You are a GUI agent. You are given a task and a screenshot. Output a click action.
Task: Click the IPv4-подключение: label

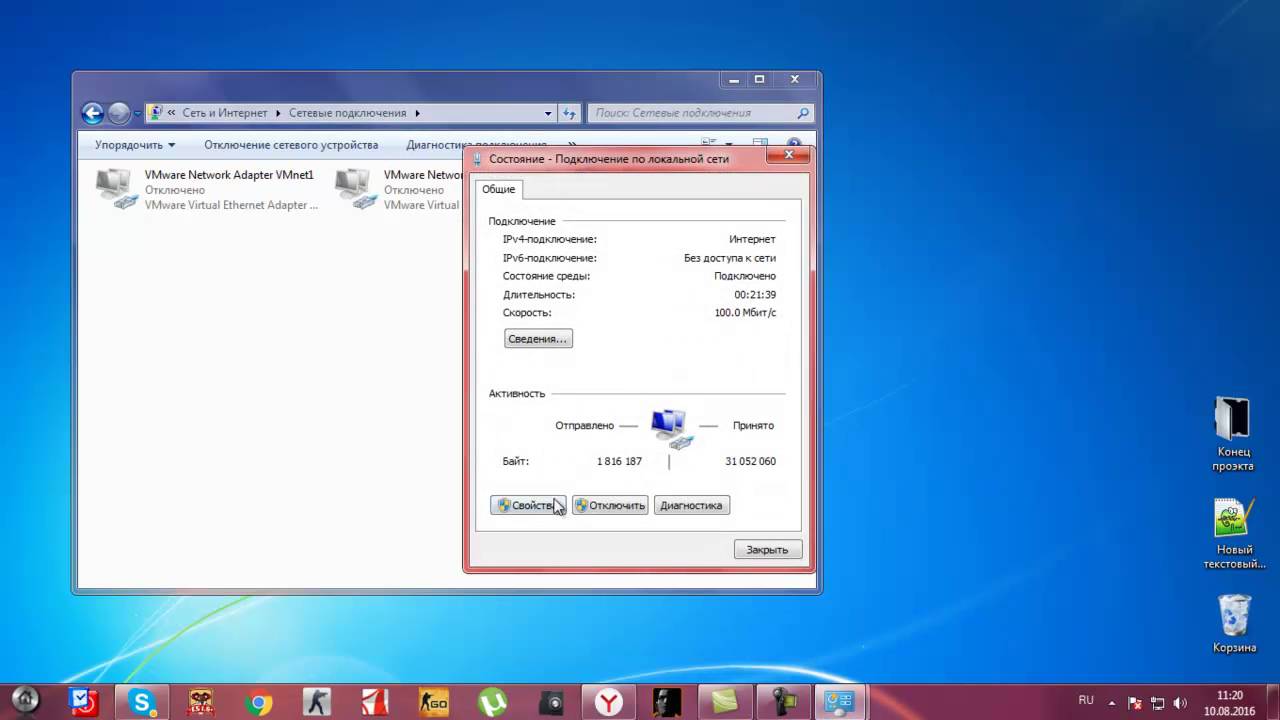(x=550, y=240)
